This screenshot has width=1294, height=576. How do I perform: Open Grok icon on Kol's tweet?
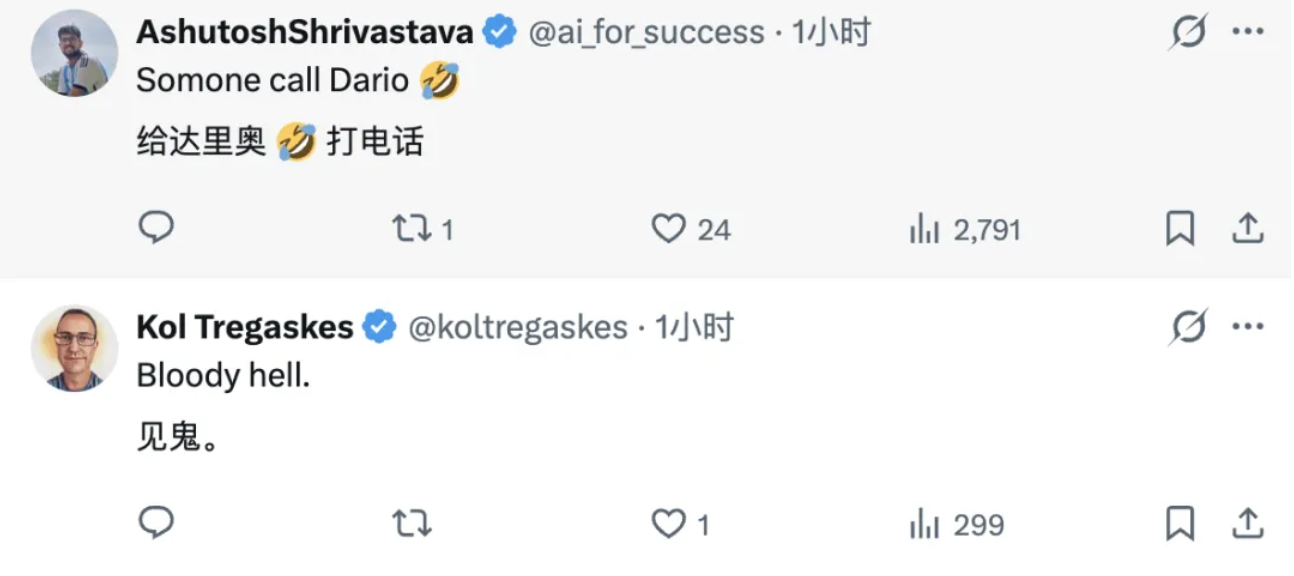[1188, 327]
